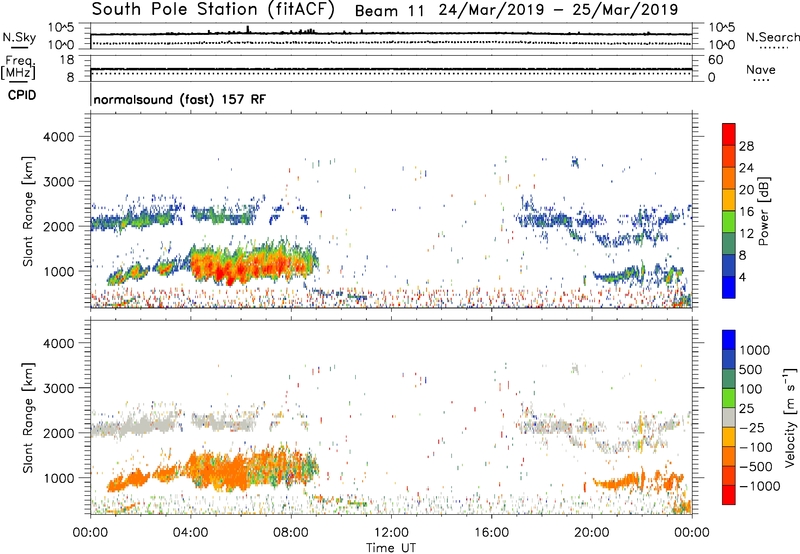Click the red segment of Power color bar
This screenshot has height=554, width=800.
pos(729,135)
